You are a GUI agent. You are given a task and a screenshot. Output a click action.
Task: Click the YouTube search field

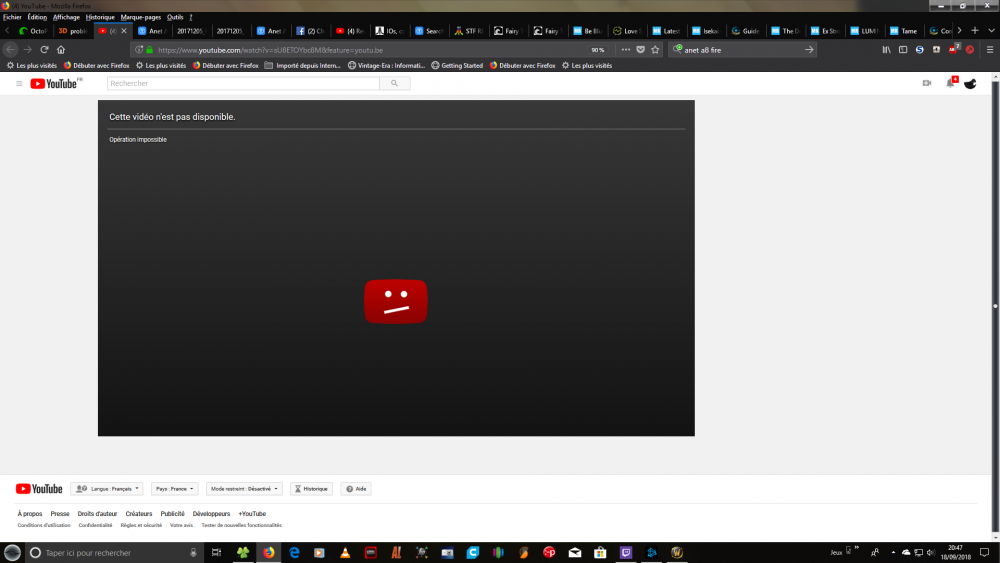[x=243, y=84]
